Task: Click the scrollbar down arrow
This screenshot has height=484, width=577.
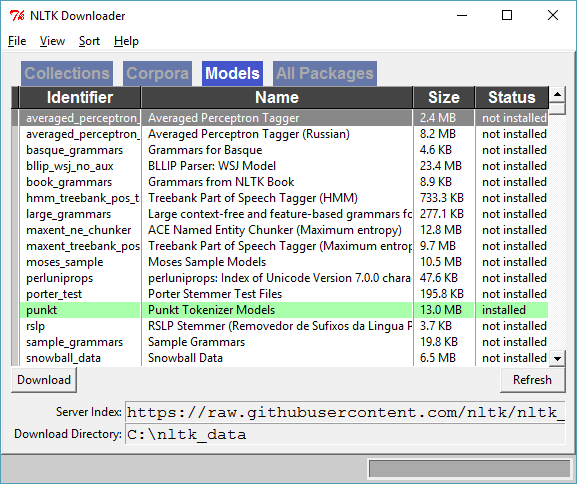Action: [x=557, y=358]
